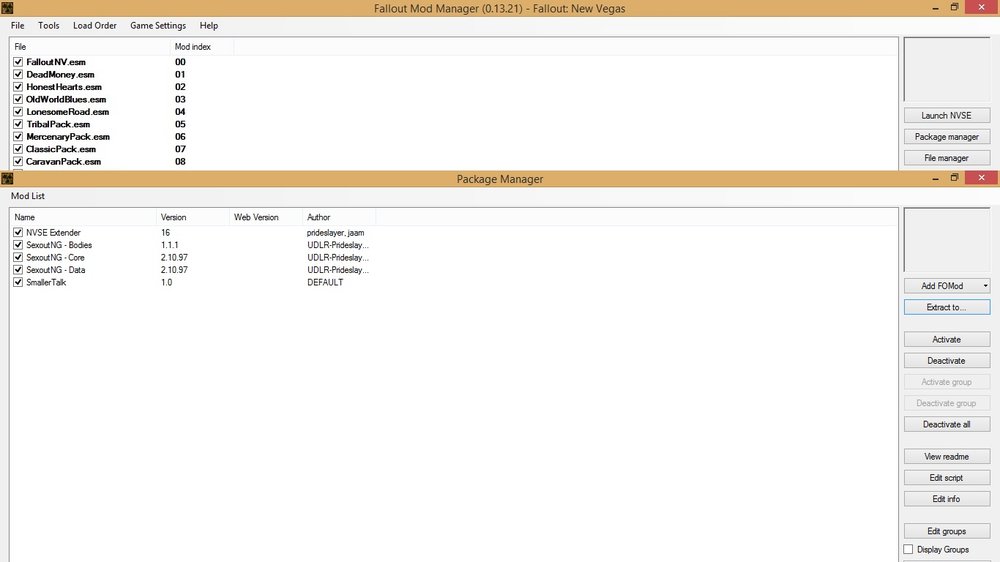This screenshot has height=562, width=1000.
Task: Sort by Mod index column header
Action: point(202,47)
